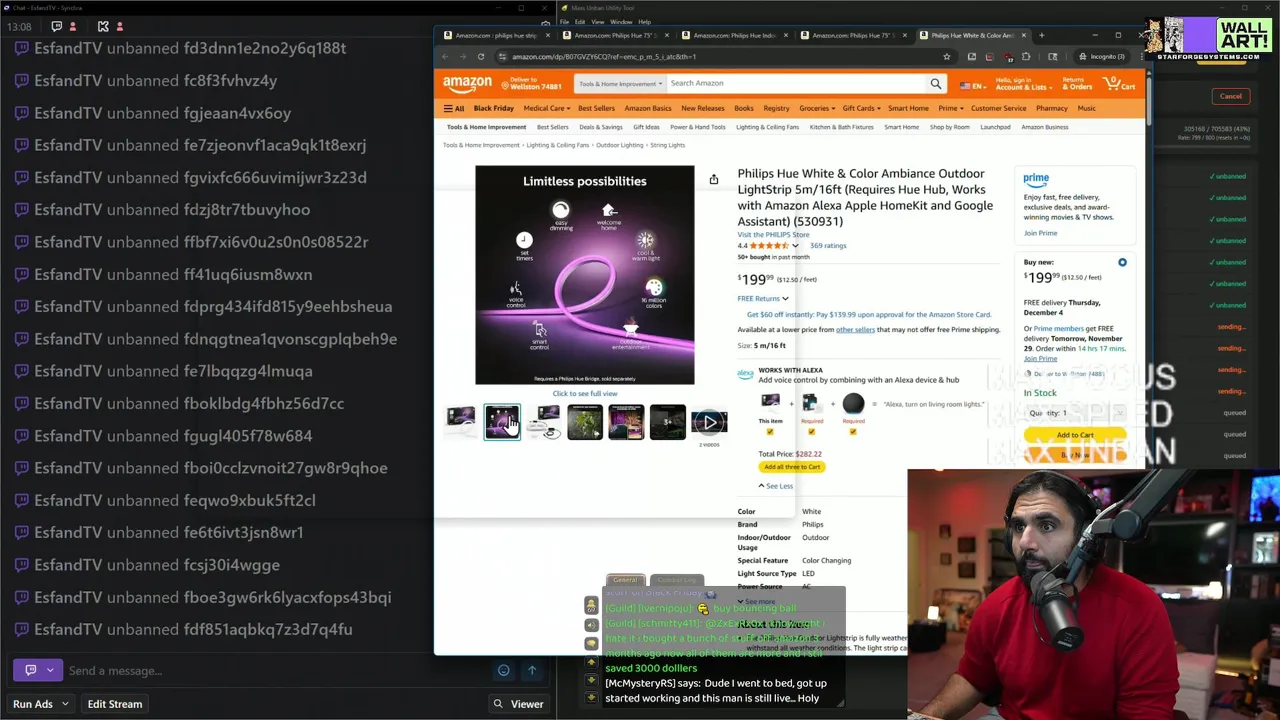Click Cancel in the Mass Unban tool
This screenshot has height=720, width=1280.
point(1231,96)
